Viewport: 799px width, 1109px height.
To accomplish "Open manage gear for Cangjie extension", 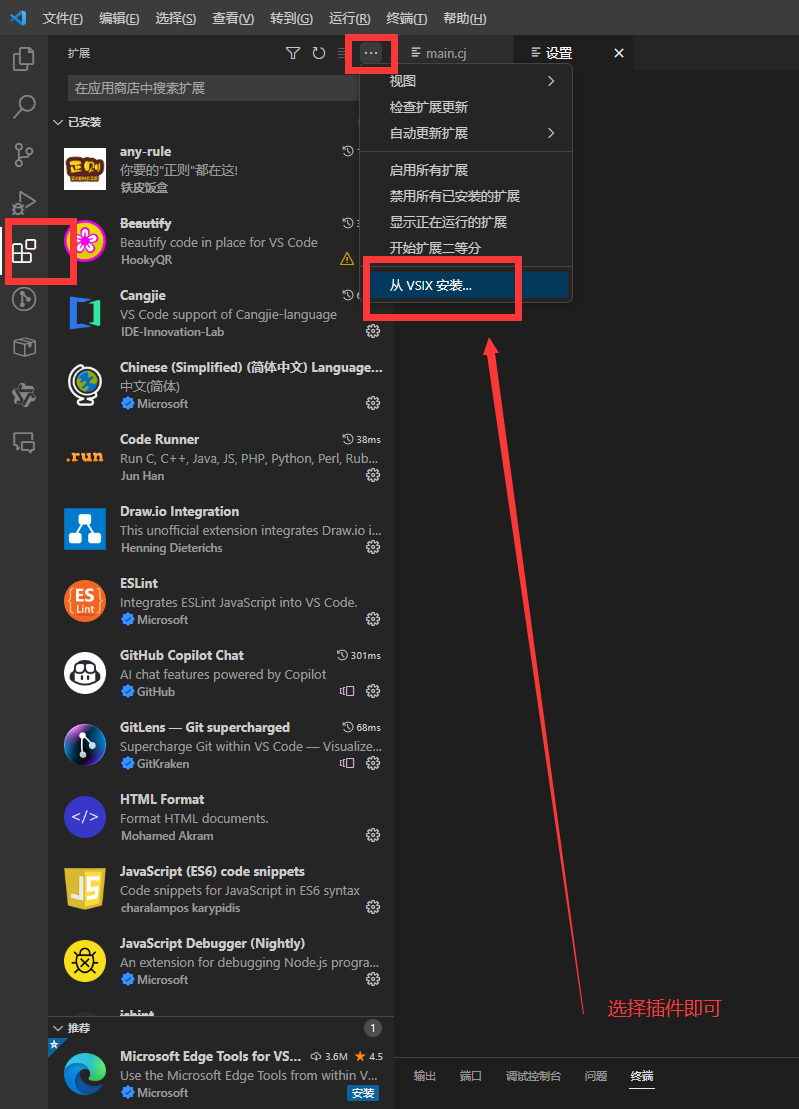I will (373, 331).
